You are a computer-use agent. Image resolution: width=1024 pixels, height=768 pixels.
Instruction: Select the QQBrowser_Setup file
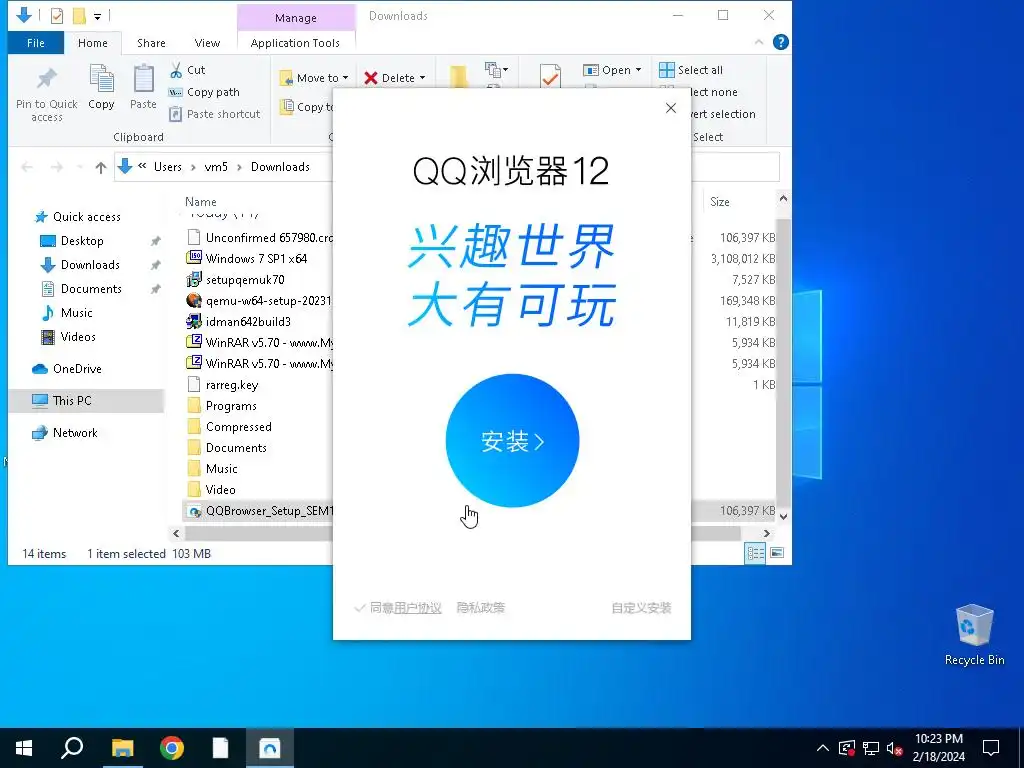(x=259, y=511)
